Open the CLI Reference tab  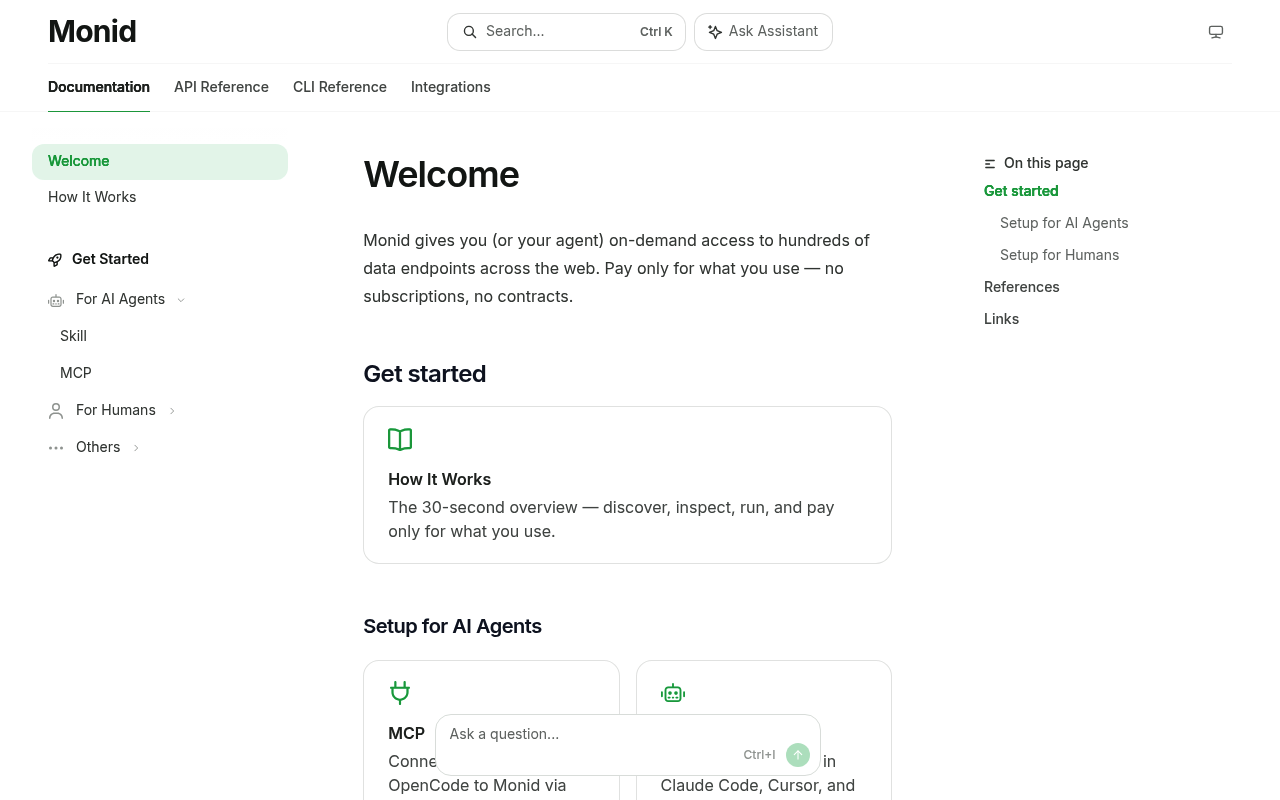coord(340,87)
